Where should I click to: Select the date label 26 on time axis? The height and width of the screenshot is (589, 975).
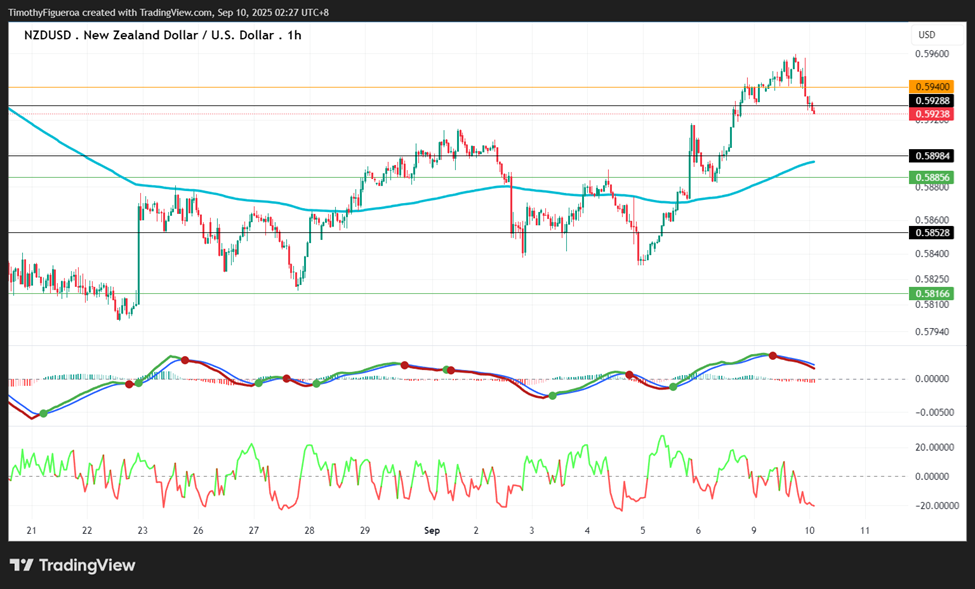click(x=198, y=531)
